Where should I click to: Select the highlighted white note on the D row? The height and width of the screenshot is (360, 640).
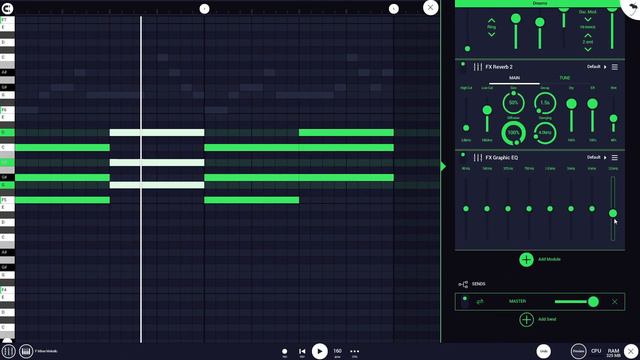click(157, 132)
